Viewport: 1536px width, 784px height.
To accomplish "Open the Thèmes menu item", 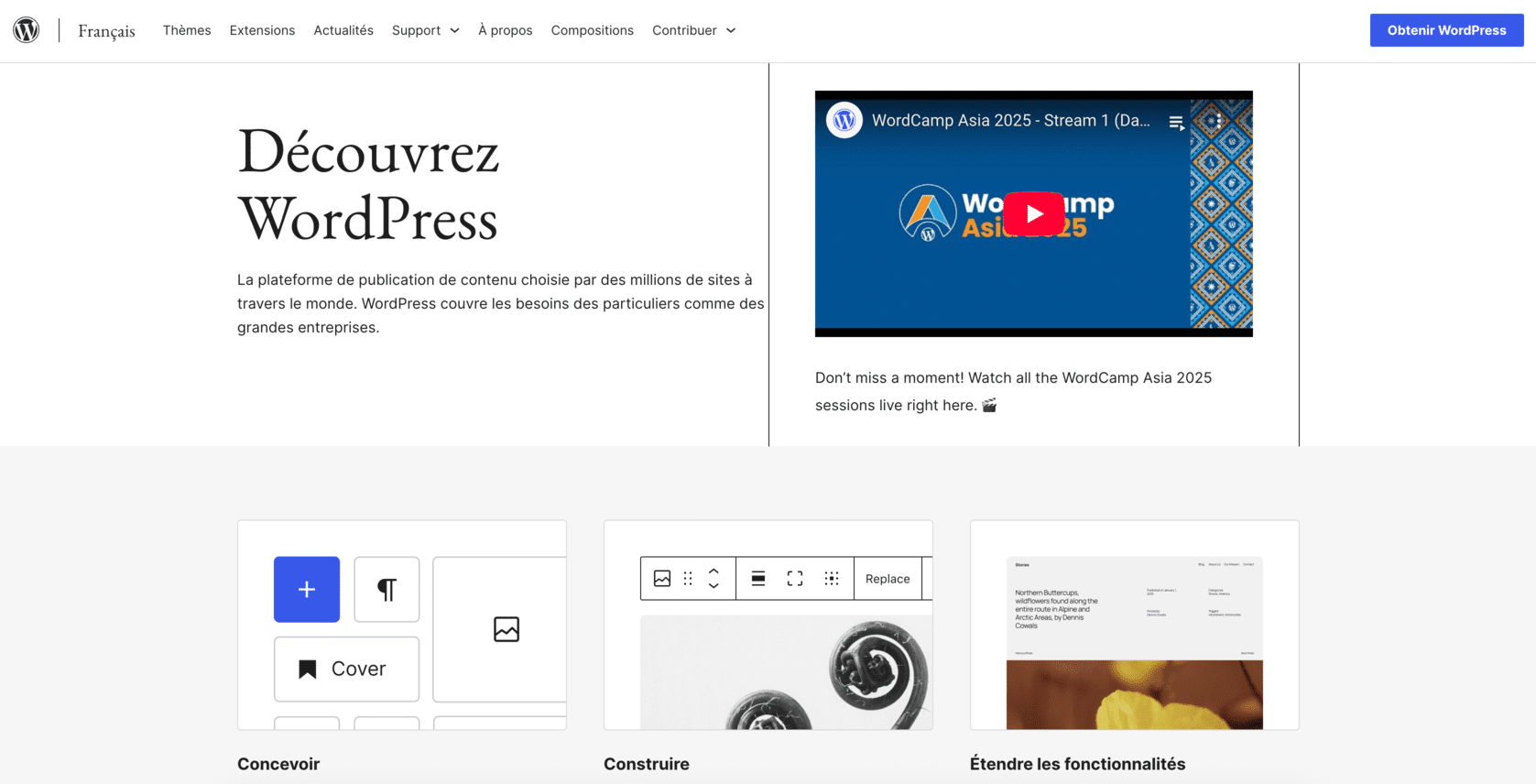I will 187,30.
